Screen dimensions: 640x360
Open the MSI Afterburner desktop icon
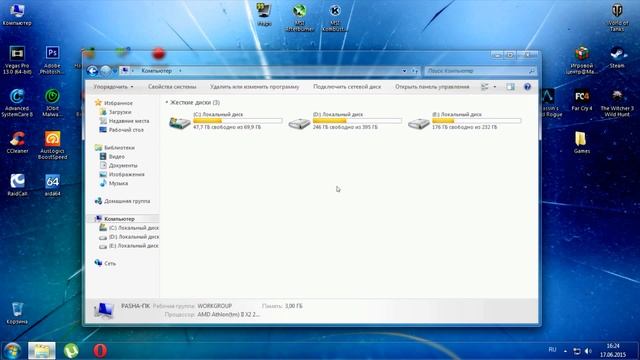point(300,18)
